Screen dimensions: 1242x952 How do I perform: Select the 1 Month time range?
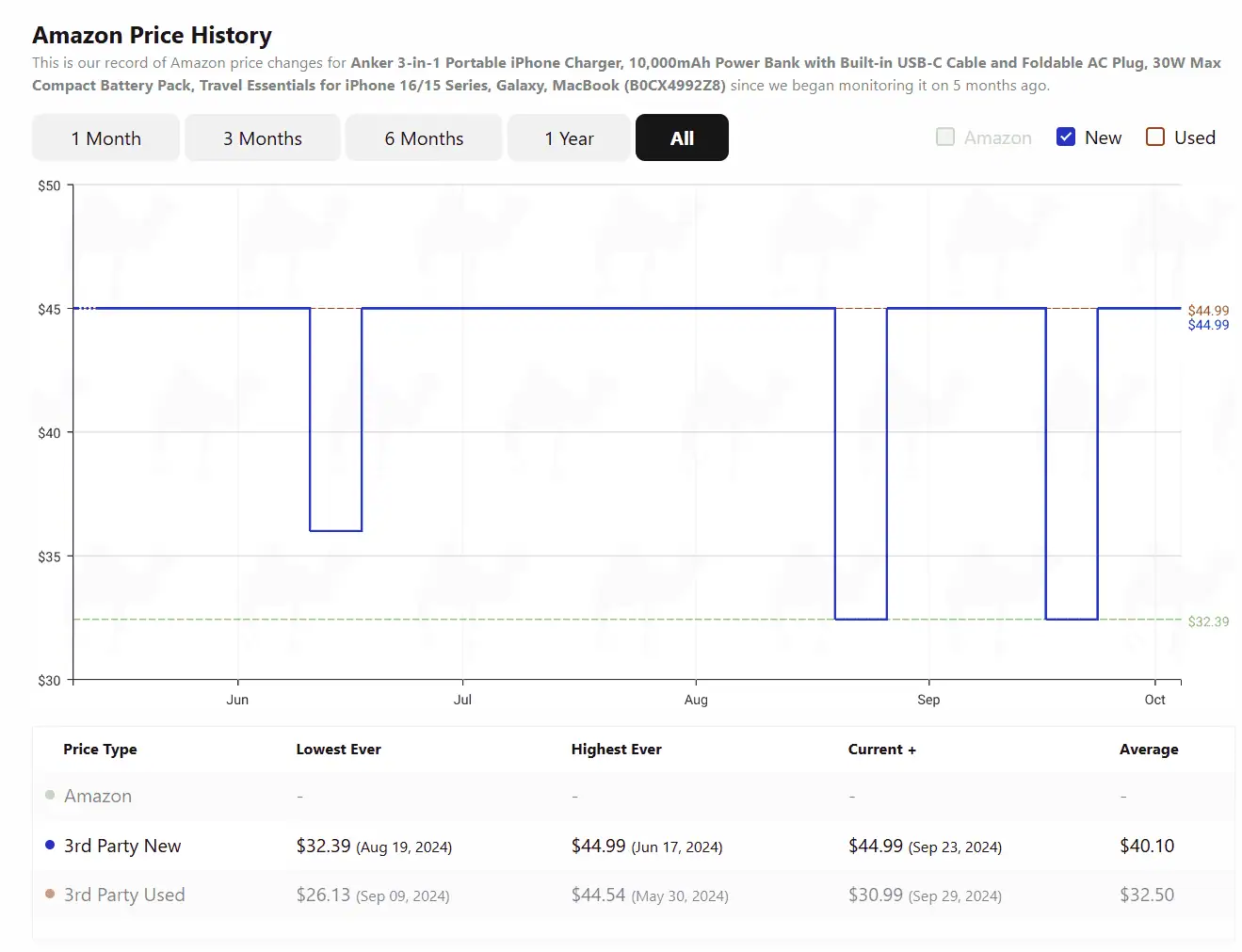click(105, 138)
